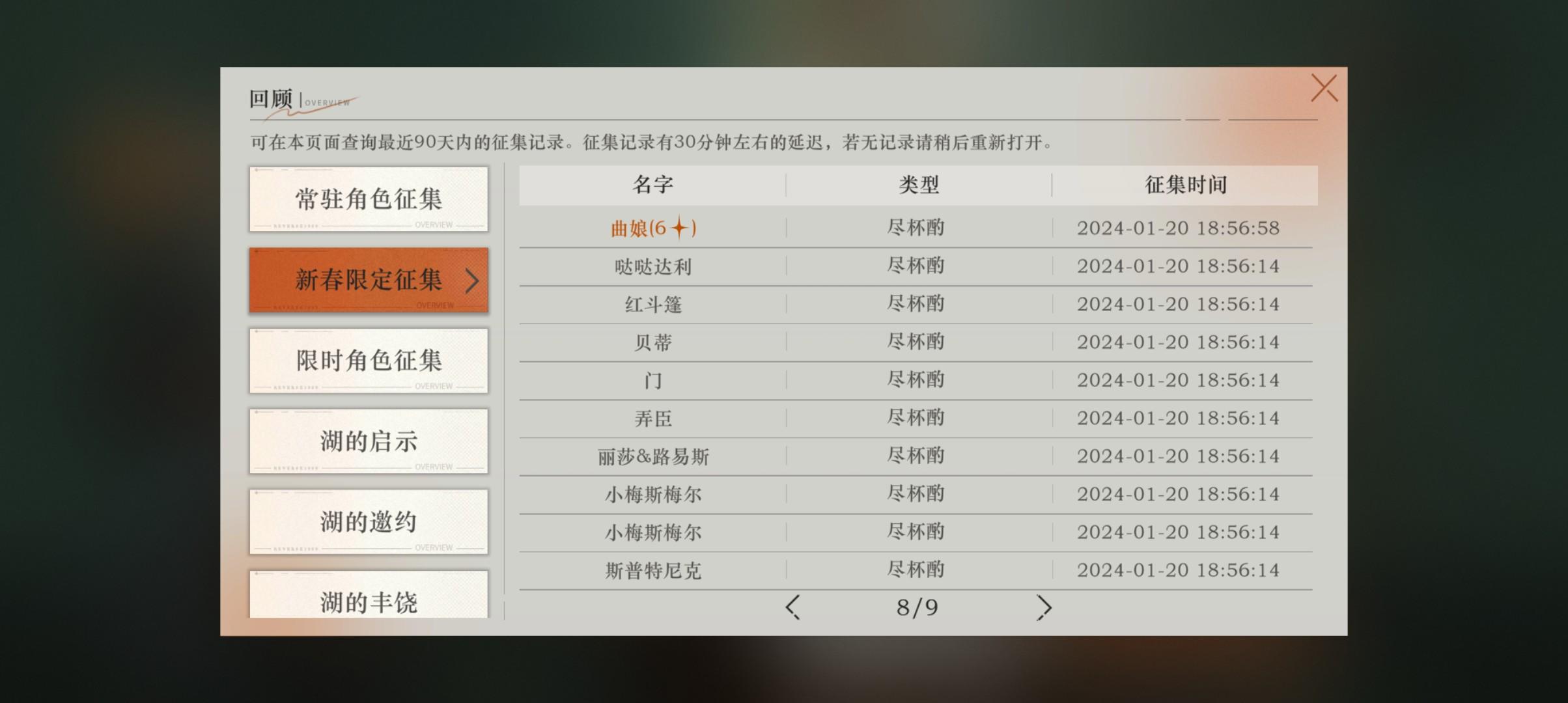Click the 征集时间 column header
The height and width of the screenshot is (703, 1568).
(1186, 185)
